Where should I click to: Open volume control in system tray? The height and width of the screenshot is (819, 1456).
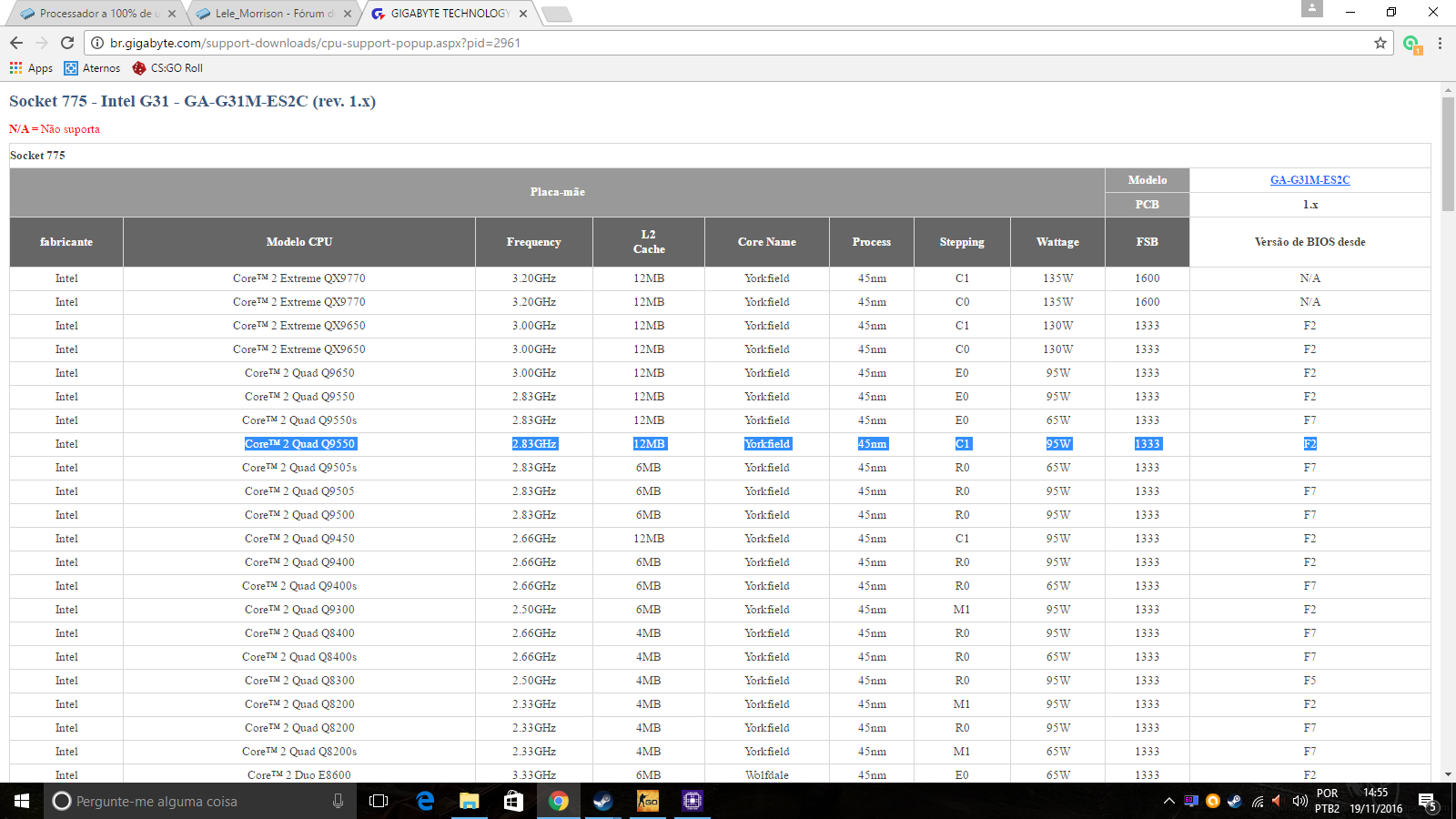[x=1299, y=801]
